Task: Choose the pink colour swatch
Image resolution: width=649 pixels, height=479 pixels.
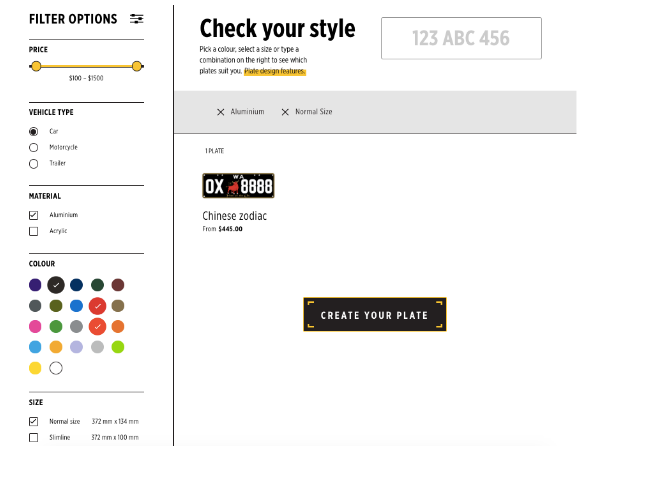Action: click(36, 326)
